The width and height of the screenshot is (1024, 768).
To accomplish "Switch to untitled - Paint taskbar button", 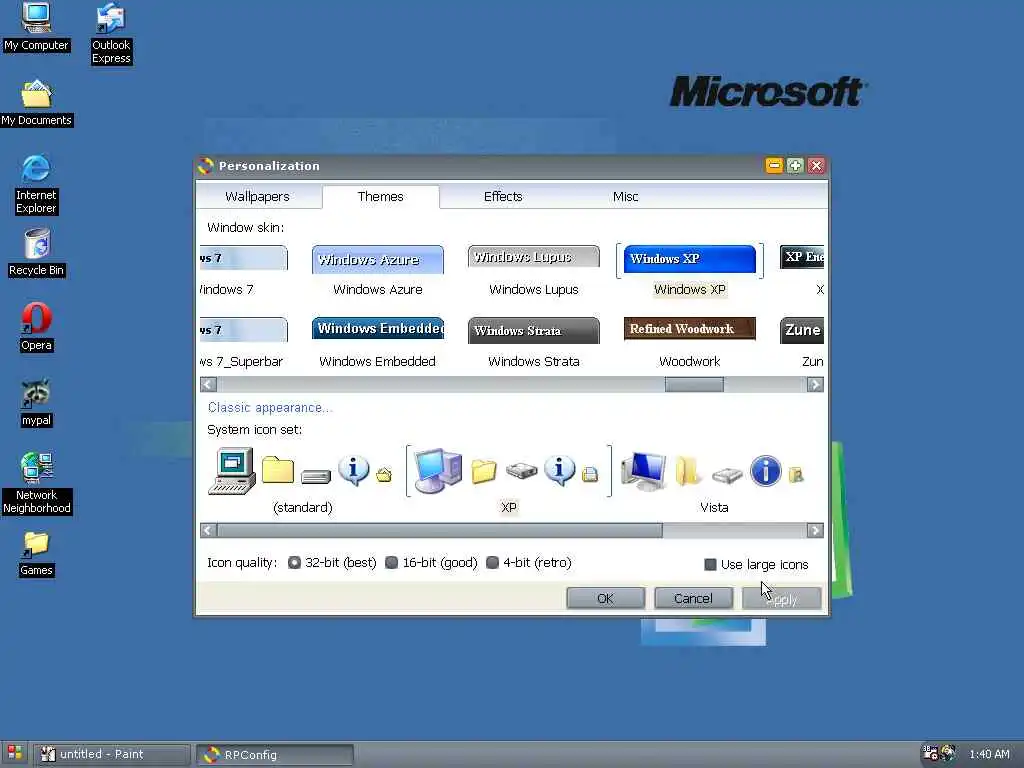I will [111, 754].
